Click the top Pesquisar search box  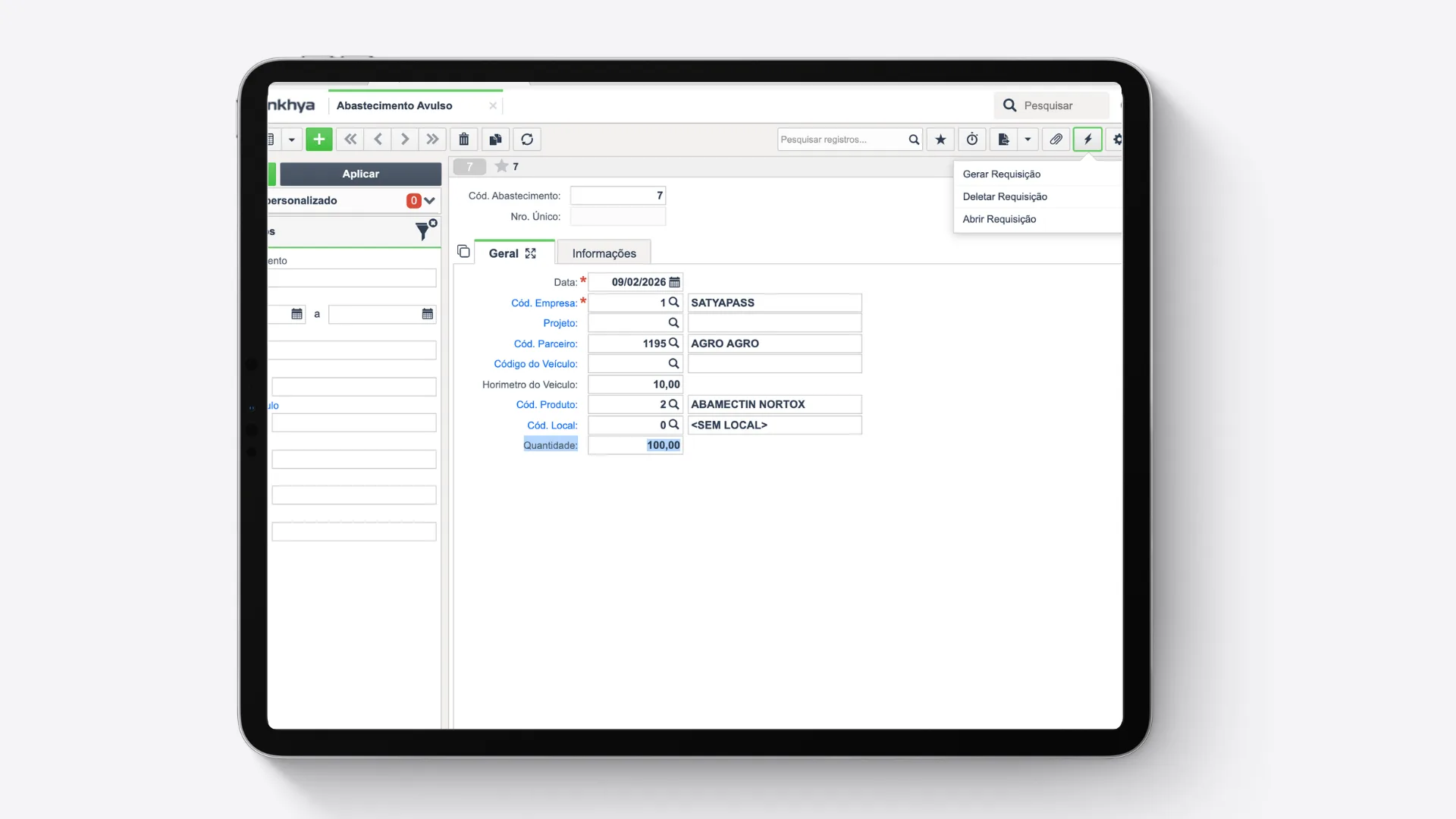(1051, 105)
